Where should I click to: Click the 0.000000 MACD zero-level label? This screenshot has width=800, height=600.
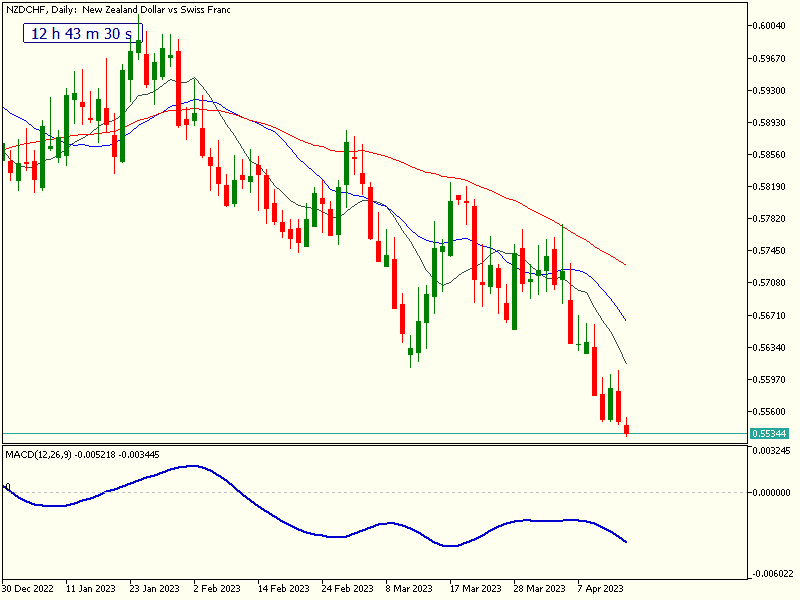(x=771, y=492)
